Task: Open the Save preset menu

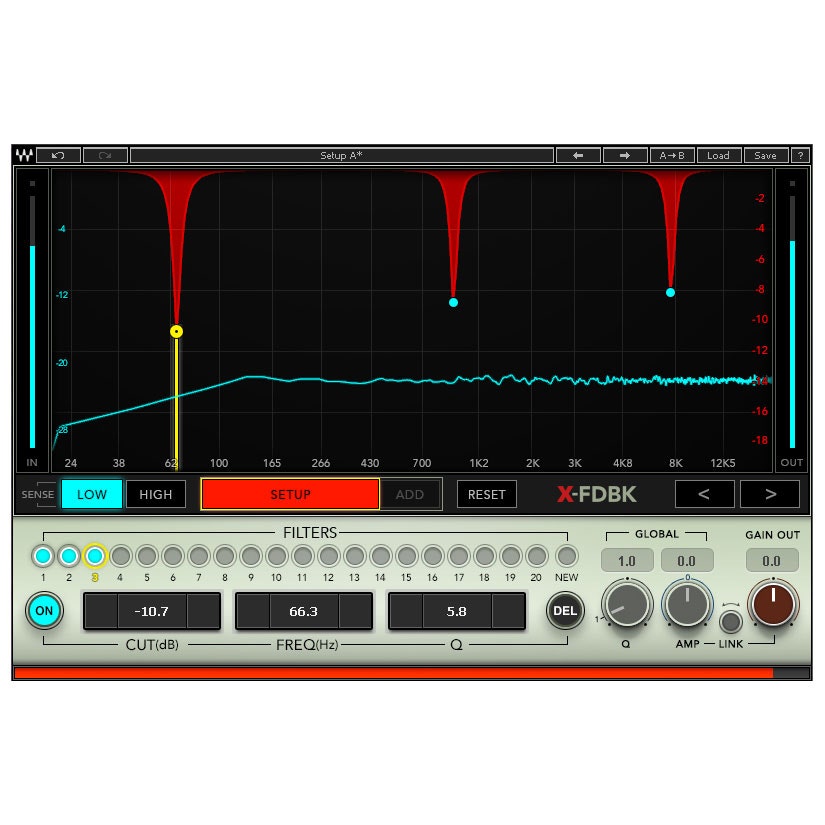Action: click(x=766, y=155)
